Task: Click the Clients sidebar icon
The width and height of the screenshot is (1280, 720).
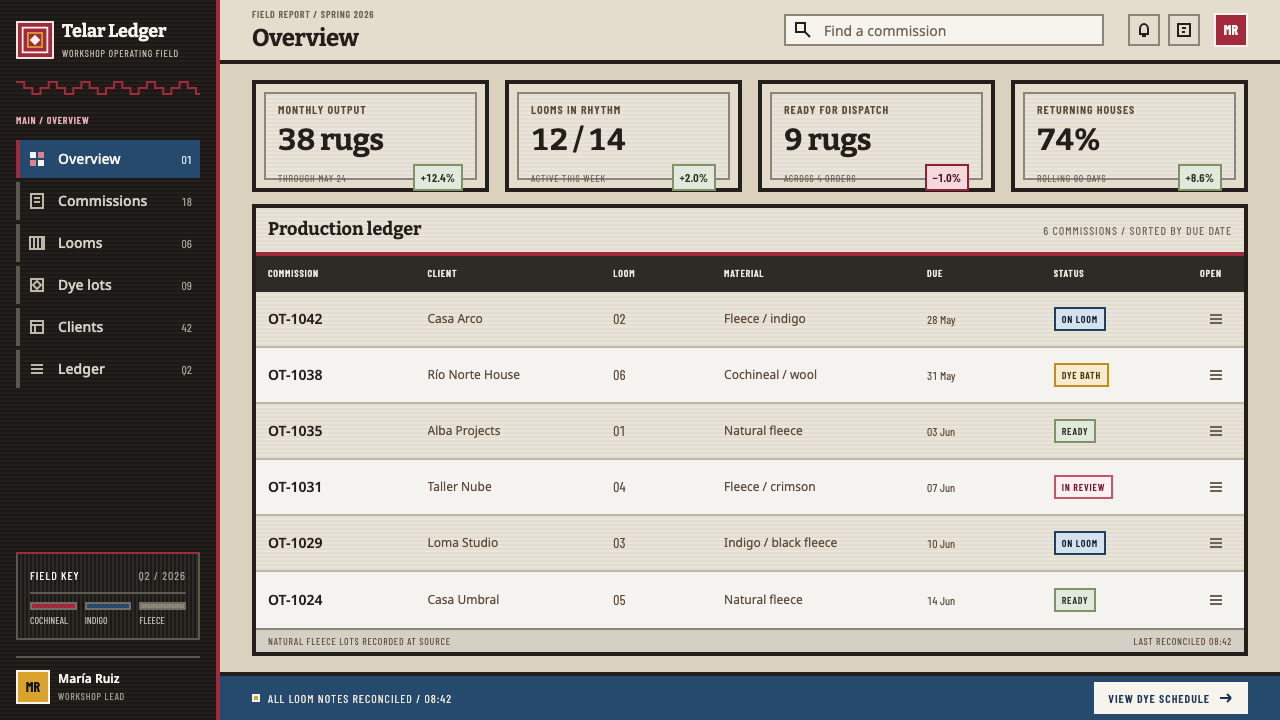Action: [37, 327]
